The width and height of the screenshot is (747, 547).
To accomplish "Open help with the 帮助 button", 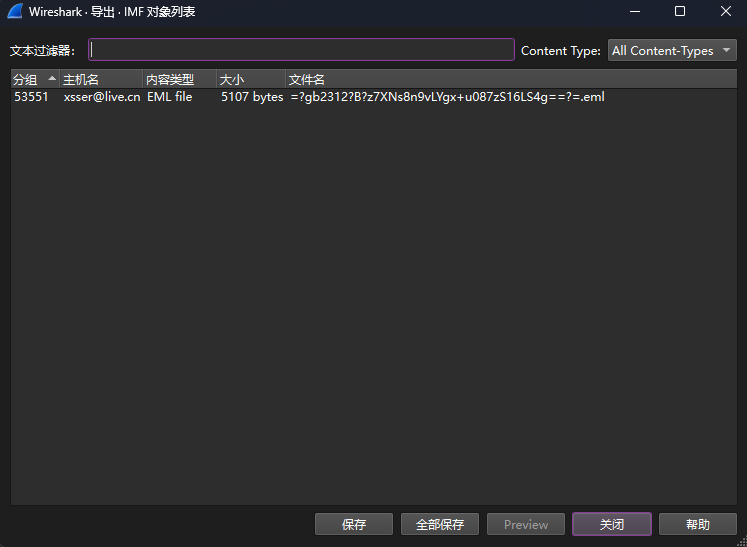I will pos(698,524).
